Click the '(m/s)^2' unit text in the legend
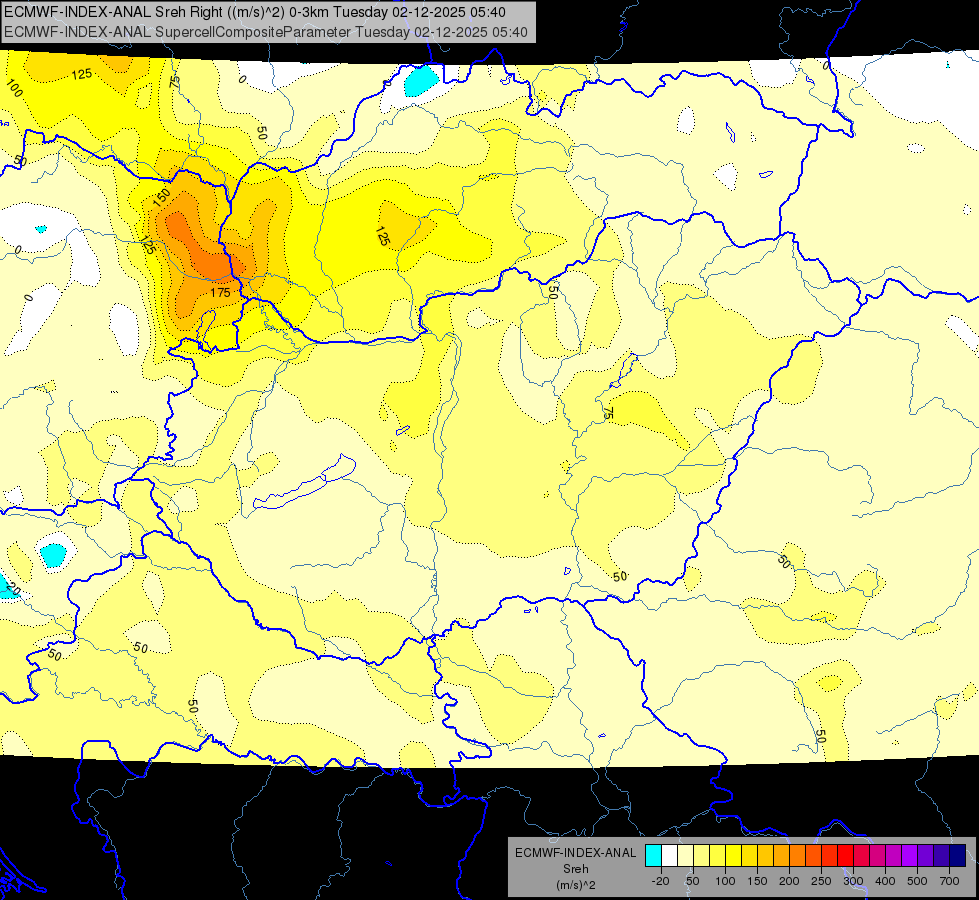The image size is (979, 900). 576,885
